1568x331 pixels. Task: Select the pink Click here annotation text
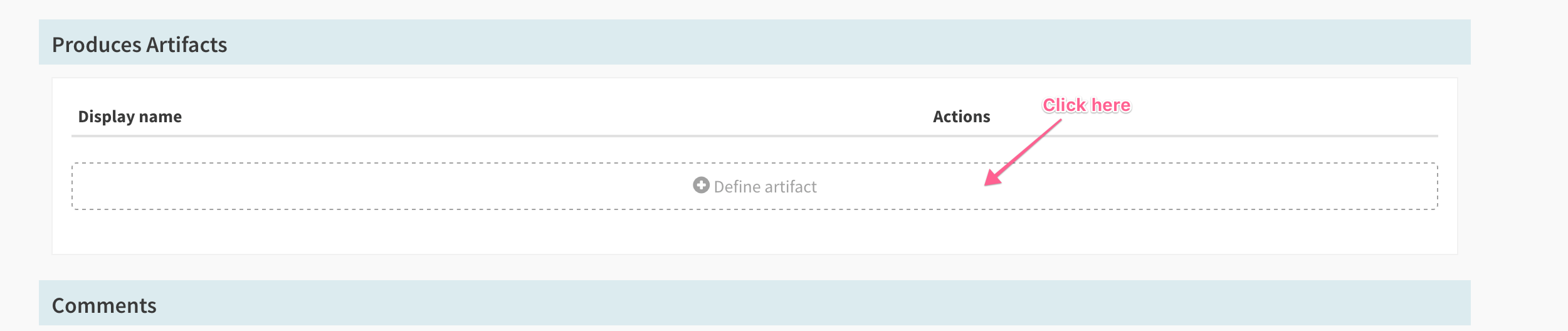(x=1087, y=105)
